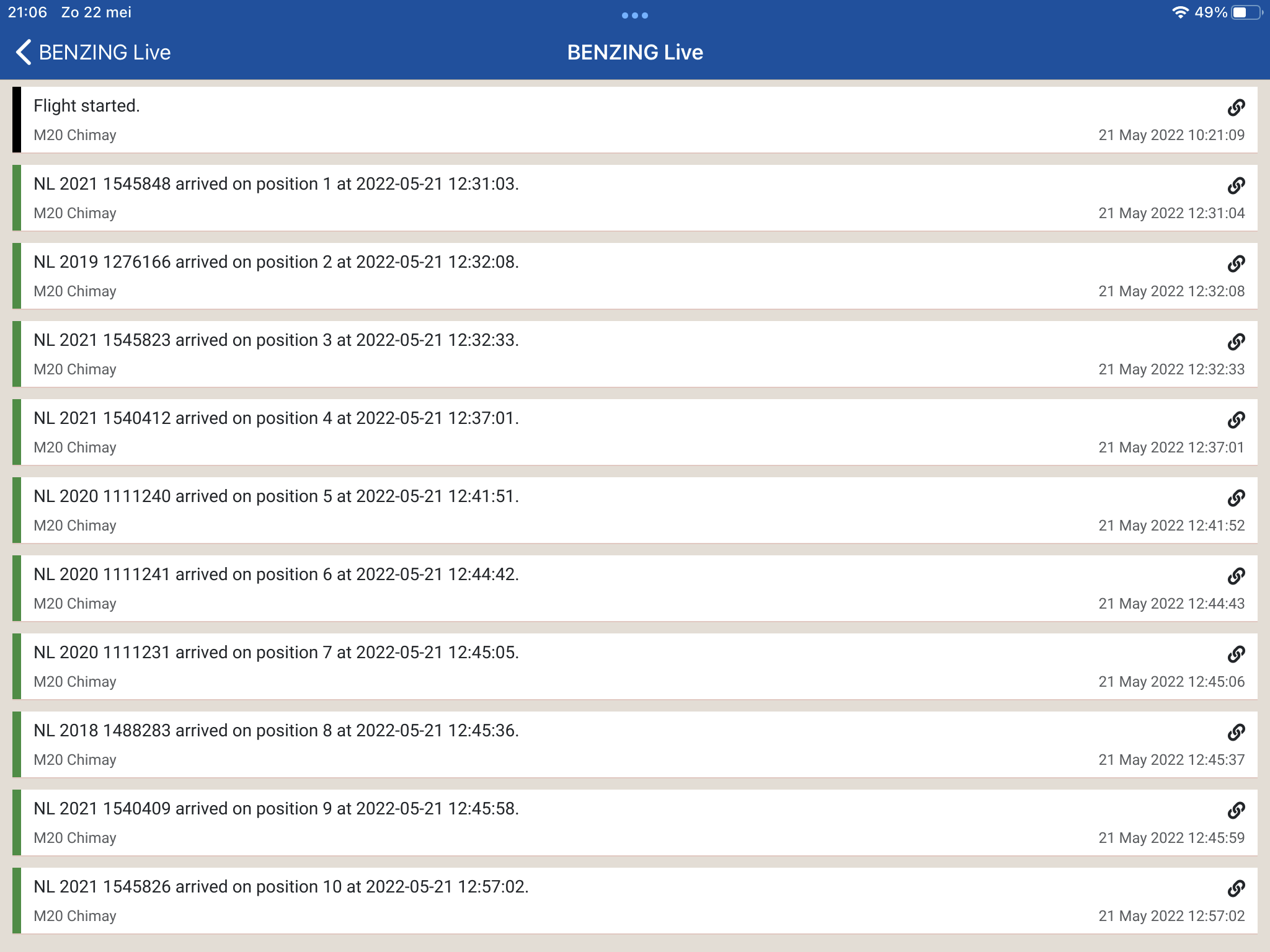
Task: Tap timestamp '21 May 2022 12:45:06'
Action: click(1171, 682)
